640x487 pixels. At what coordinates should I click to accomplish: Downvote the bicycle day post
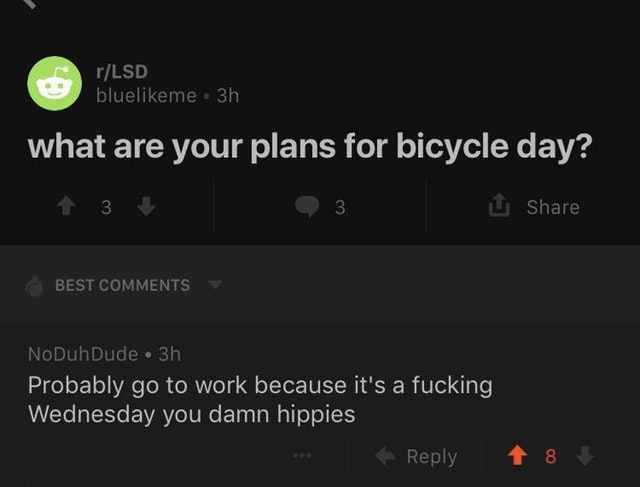[146, 206]
